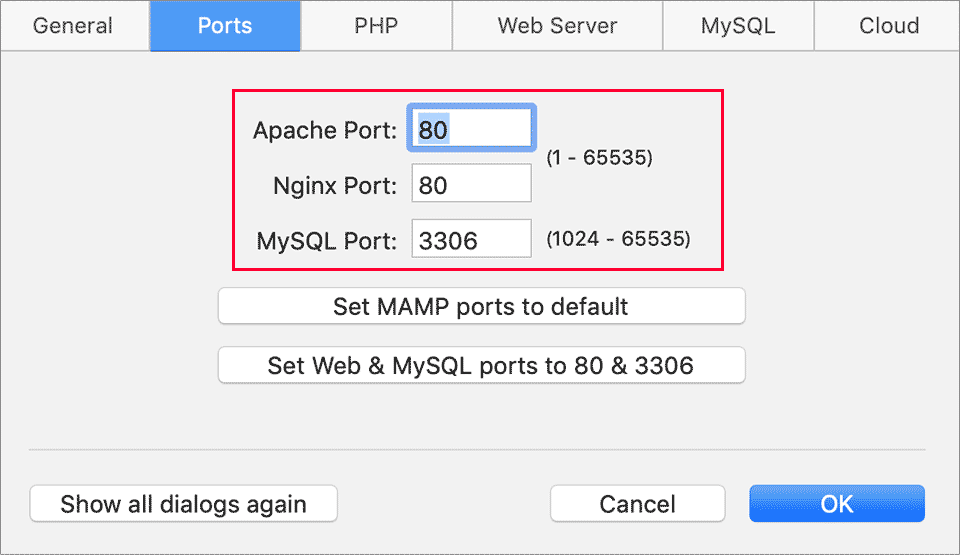960x555 pixels.
Task: Open the PHP tab
Action: (376, 26)
